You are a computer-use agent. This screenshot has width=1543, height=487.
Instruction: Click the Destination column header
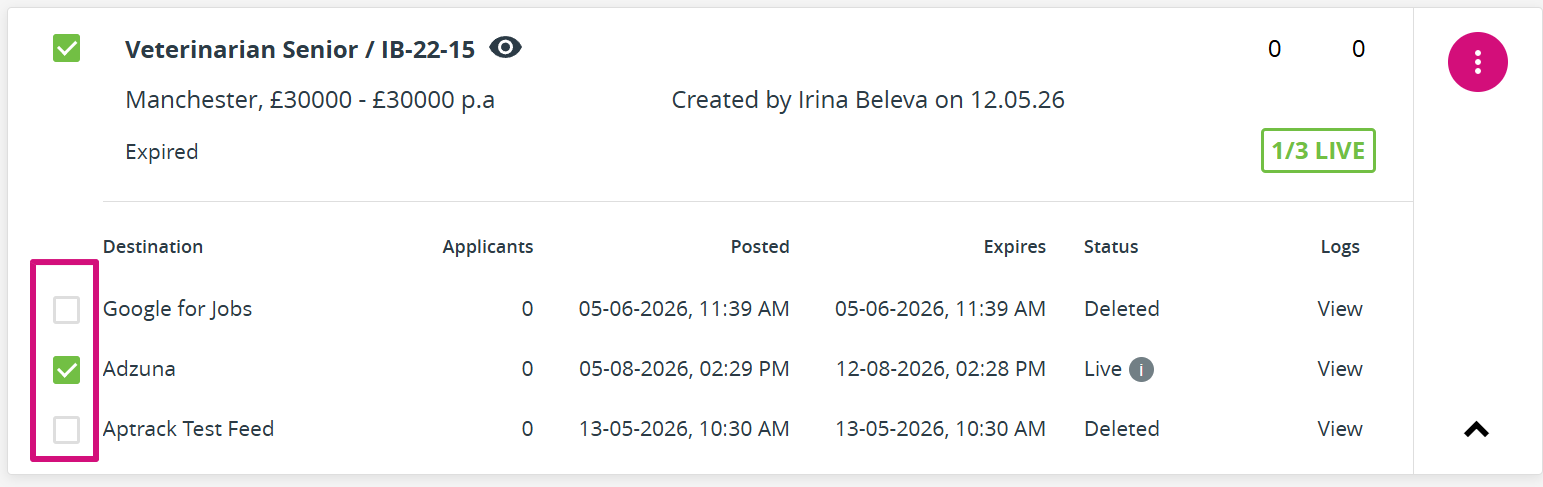(x=153, y=247)
